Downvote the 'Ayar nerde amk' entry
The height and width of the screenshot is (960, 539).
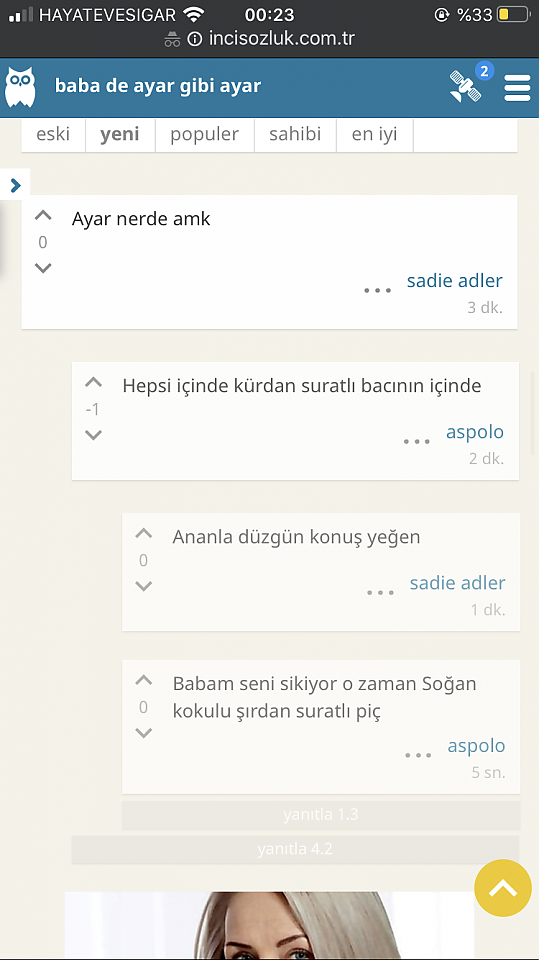42,268
